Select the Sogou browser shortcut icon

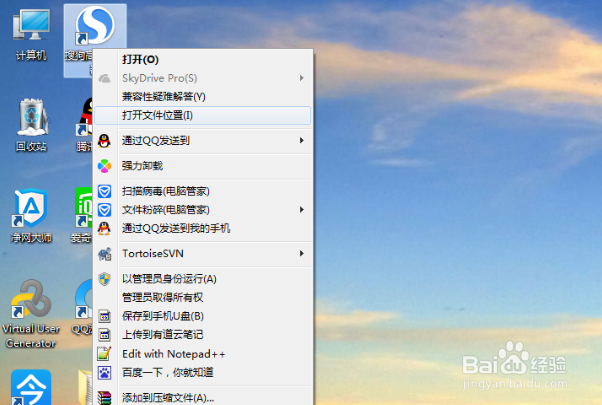[95, 25]
